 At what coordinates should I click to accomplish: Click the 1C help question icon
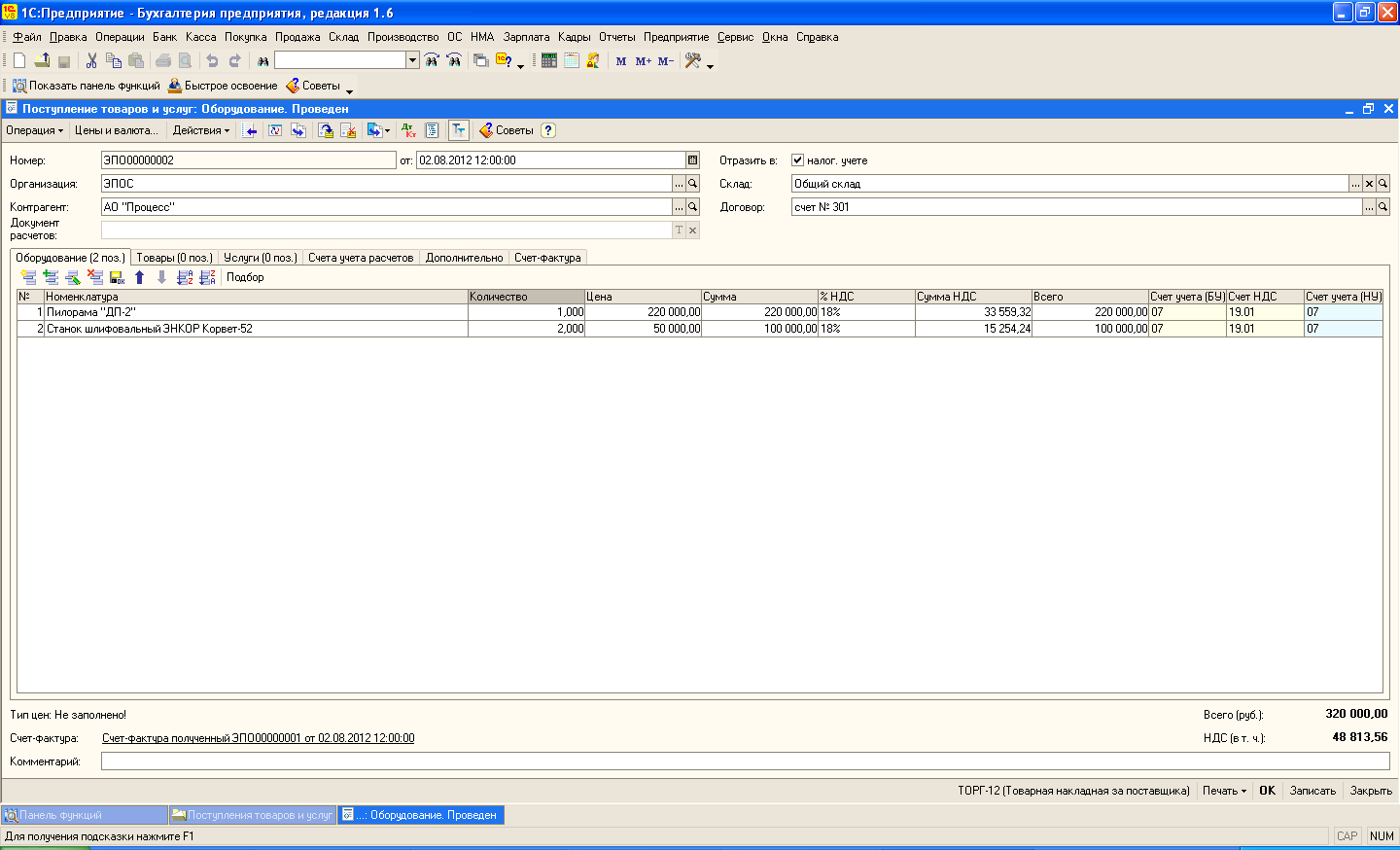point(504,60)
